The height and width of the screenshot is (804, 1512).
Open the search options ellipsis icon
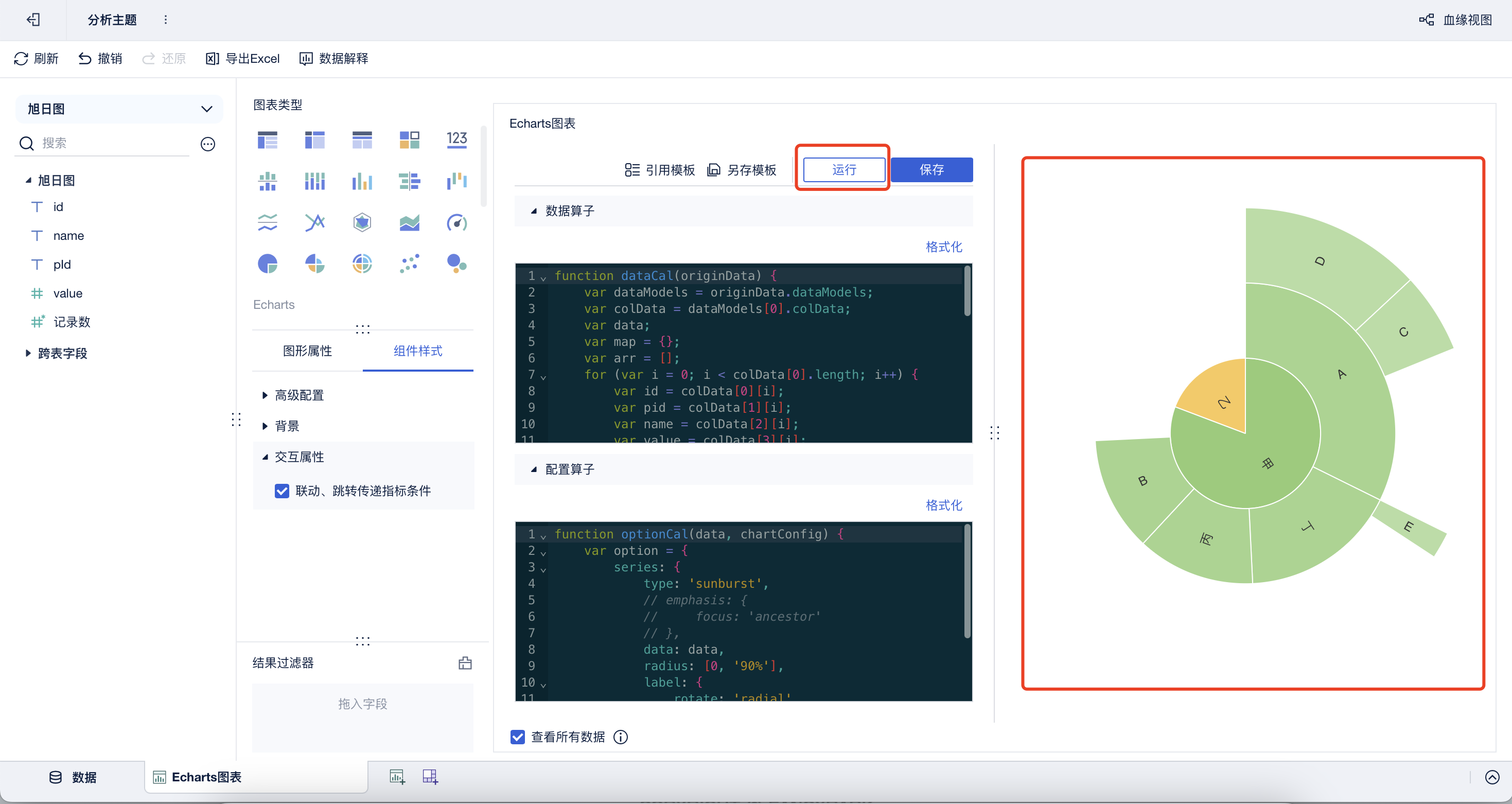[208, 144]
